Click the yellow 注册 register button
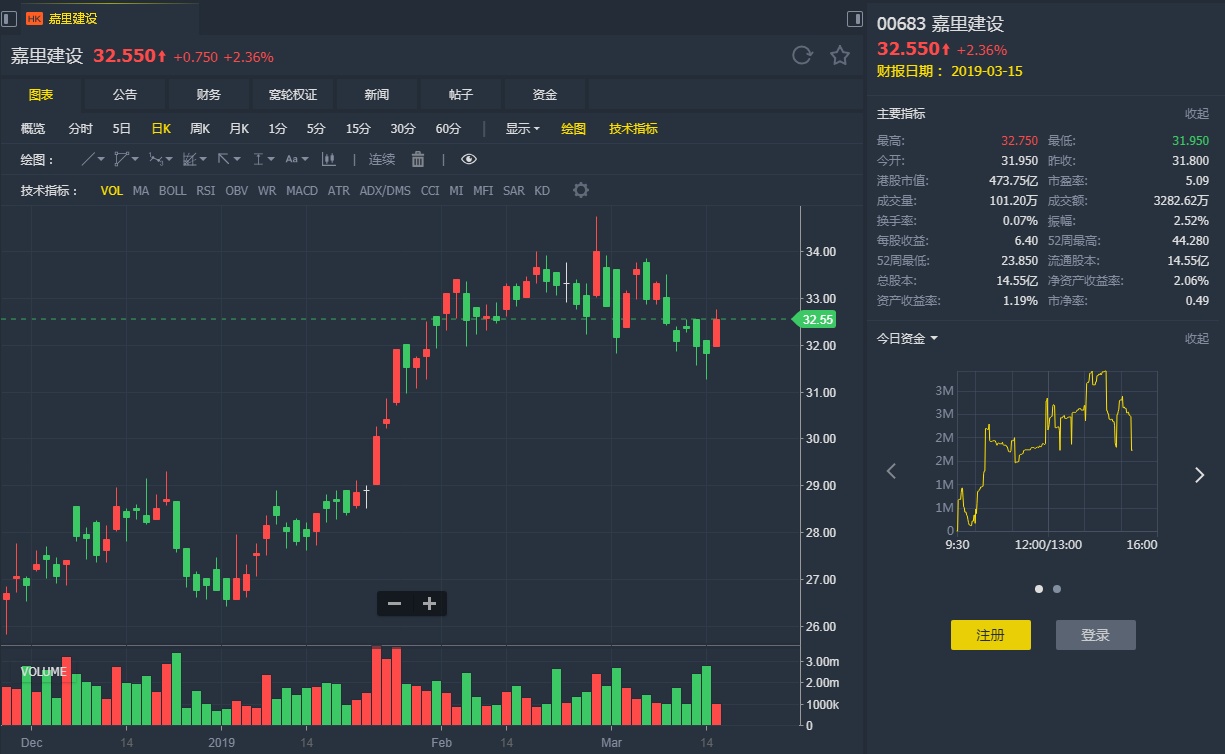 click(990, 635)
